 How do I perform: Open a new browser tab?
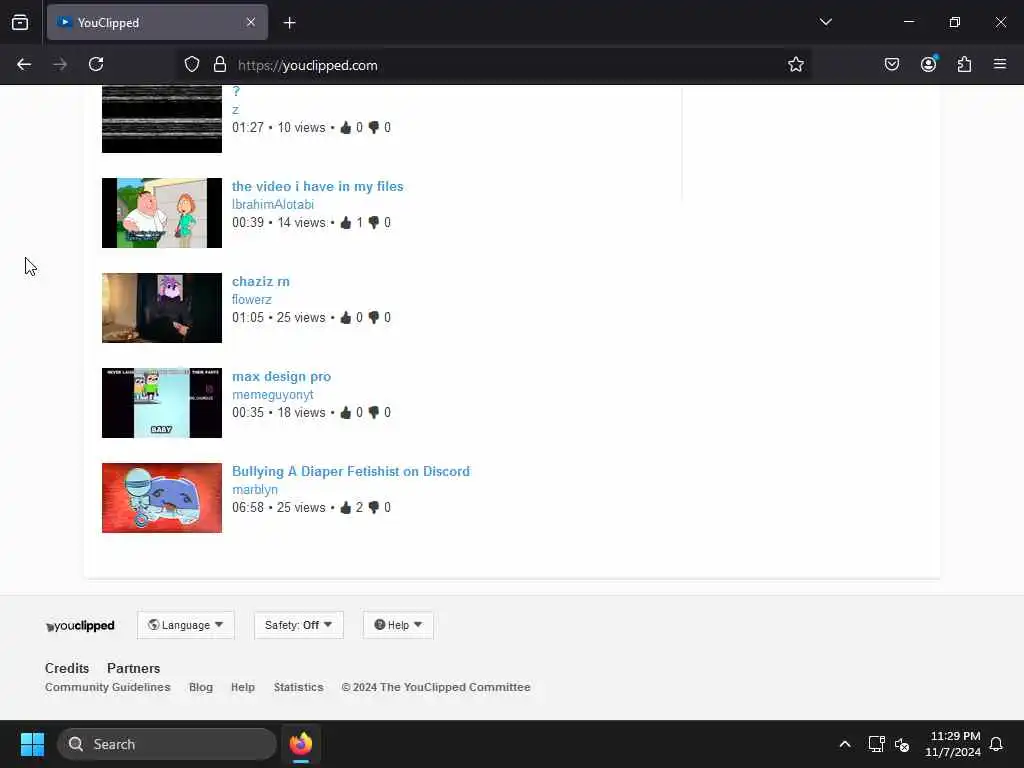(289, 23)
